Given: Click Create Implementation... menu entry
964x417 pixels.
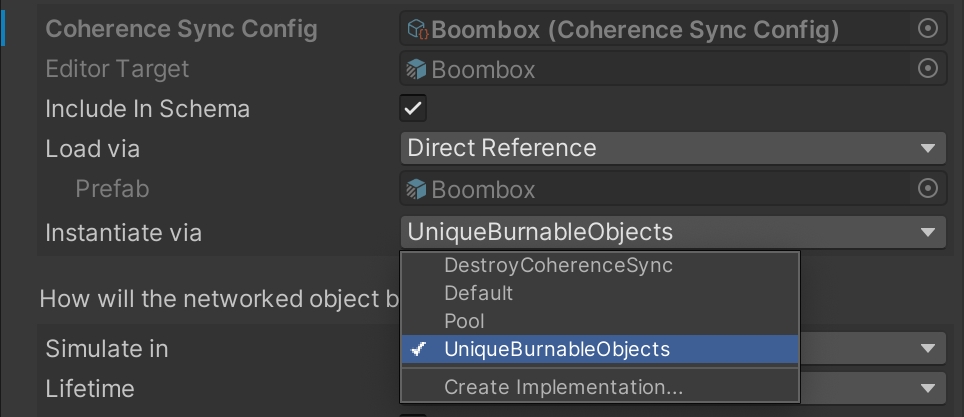Looking at the screenshot, I should 563,387.
